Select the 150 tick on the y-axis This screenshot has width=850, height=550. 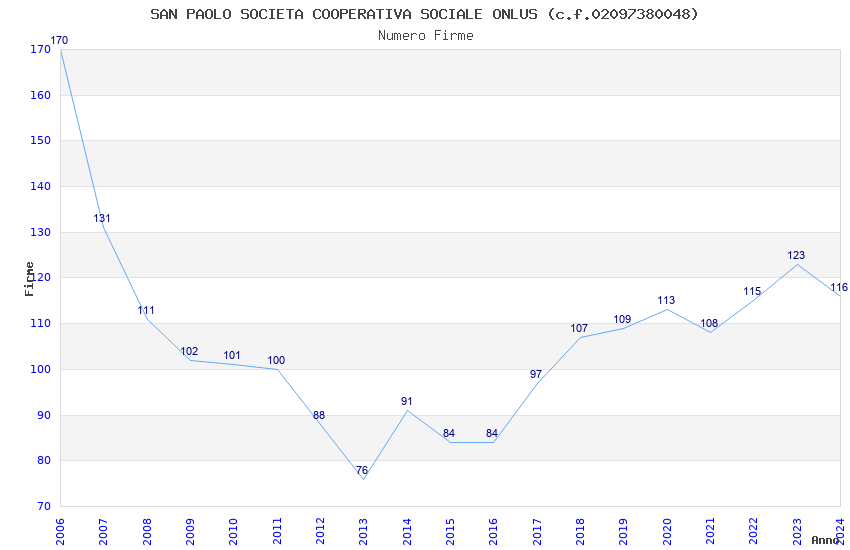point(41,140)
